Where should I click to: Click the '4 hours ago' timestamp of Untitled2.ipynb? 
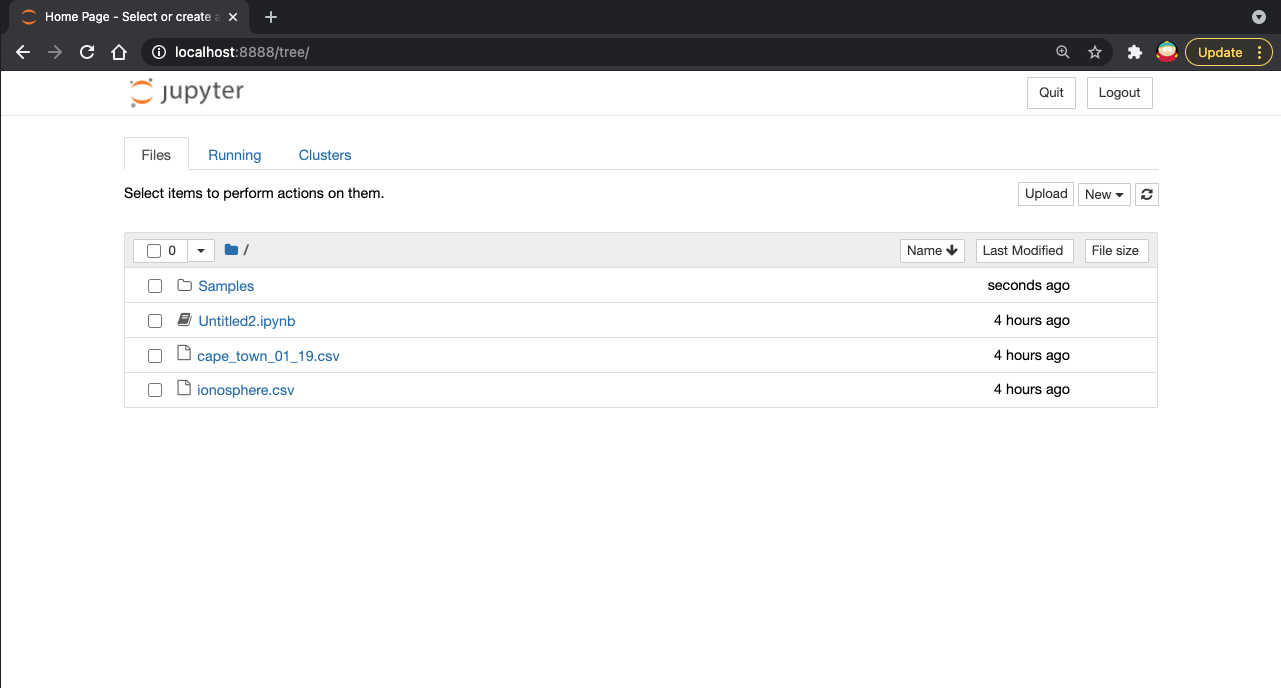pyautogui.click(x=1032, y=320)
